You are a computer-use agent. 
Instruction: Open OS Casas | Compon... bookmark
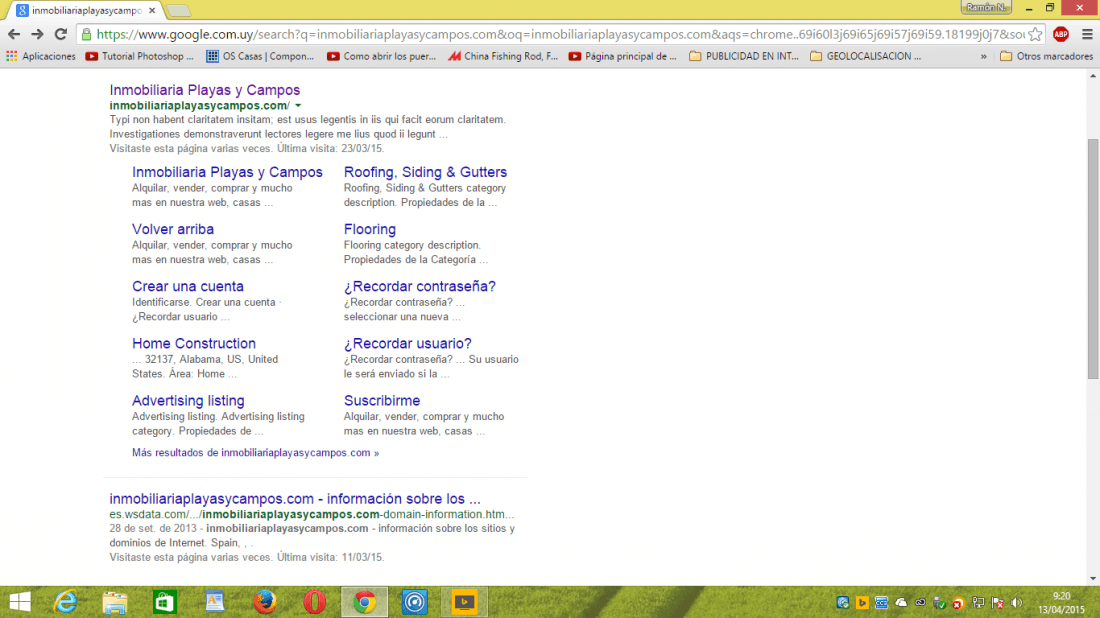(x=260, y=56)
